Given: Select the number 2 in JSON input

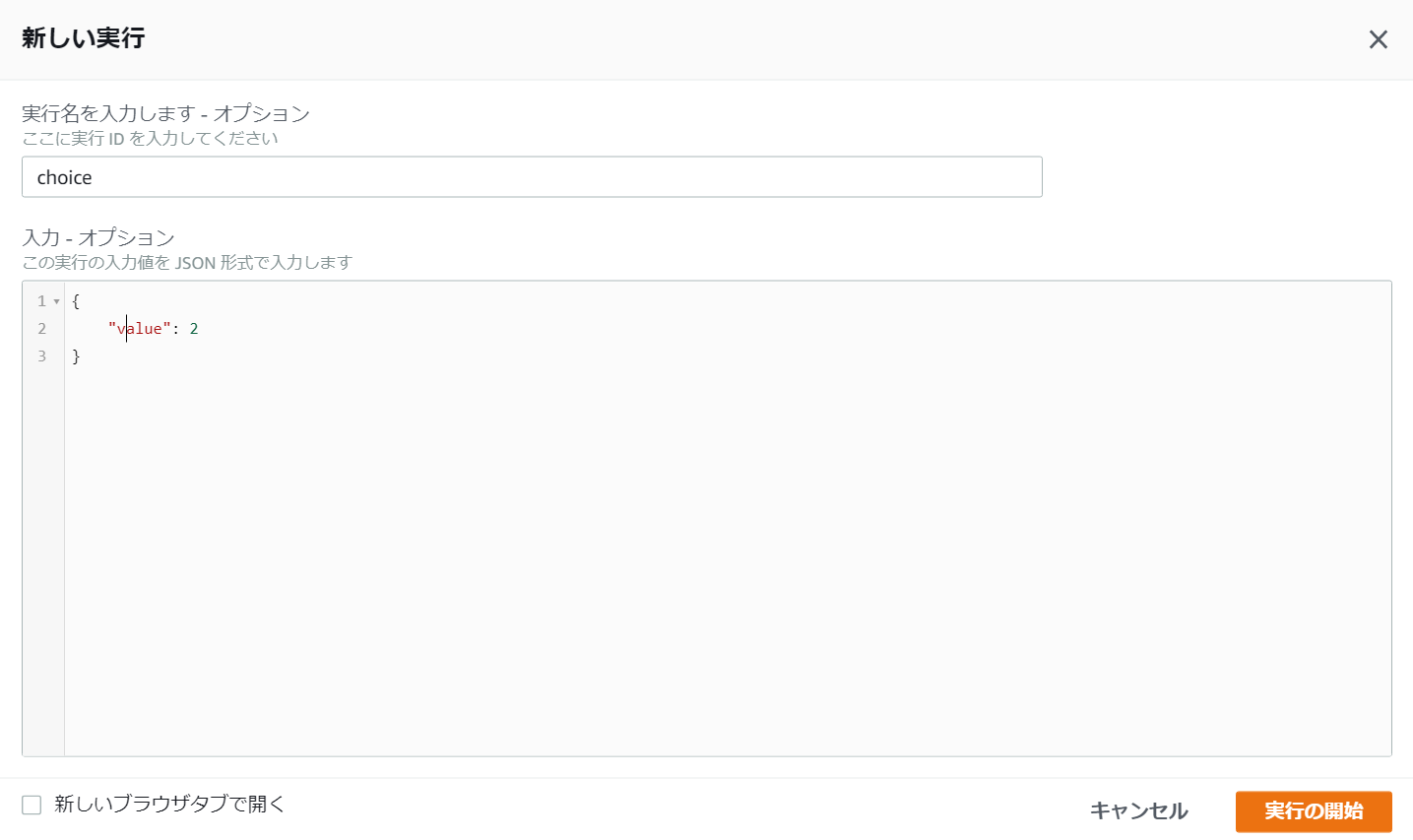Looking at the screenshot, I should click(193, 328).
